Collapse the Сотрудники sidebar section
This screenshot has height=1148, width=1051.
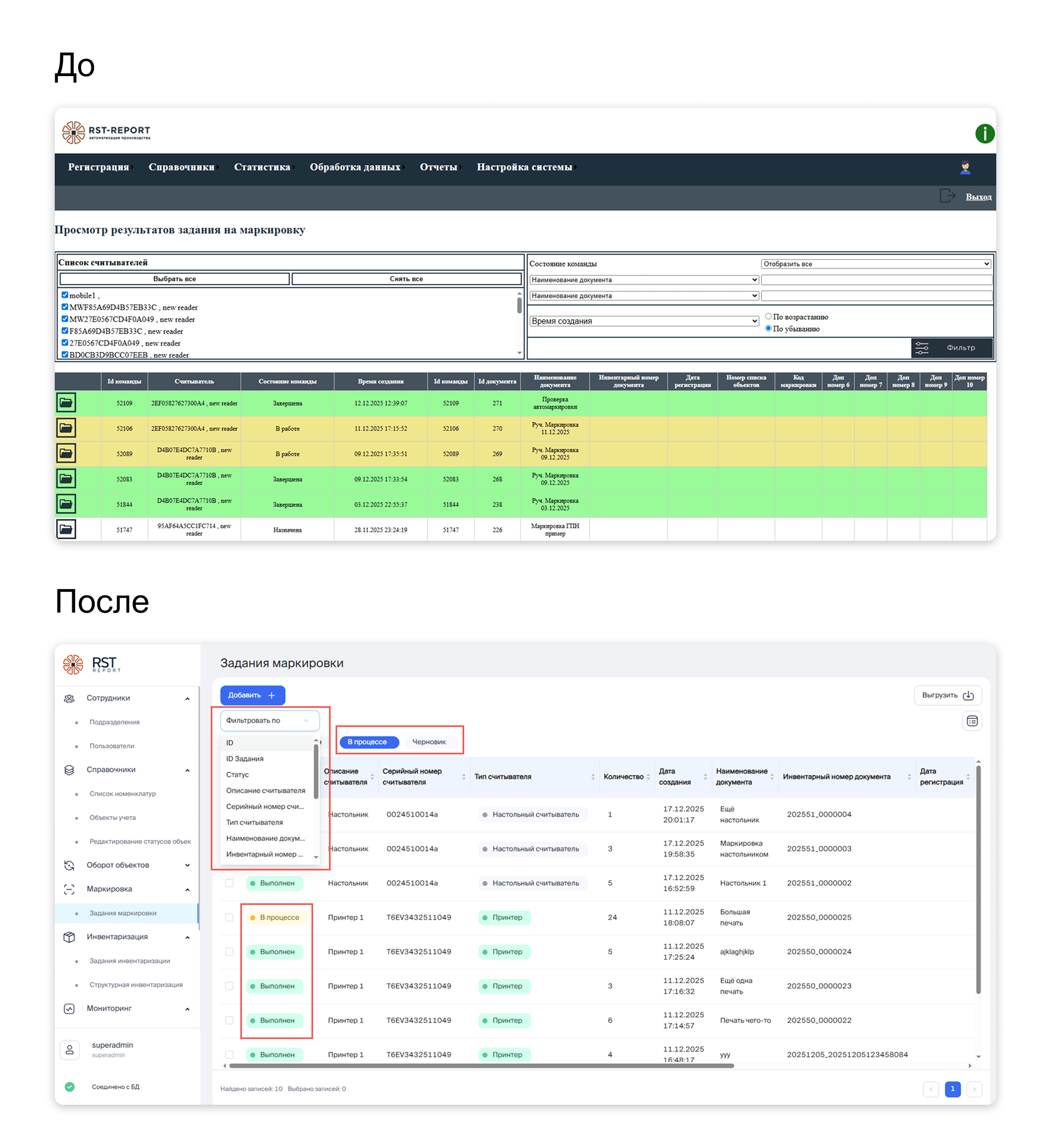click(x=187, y=699)
